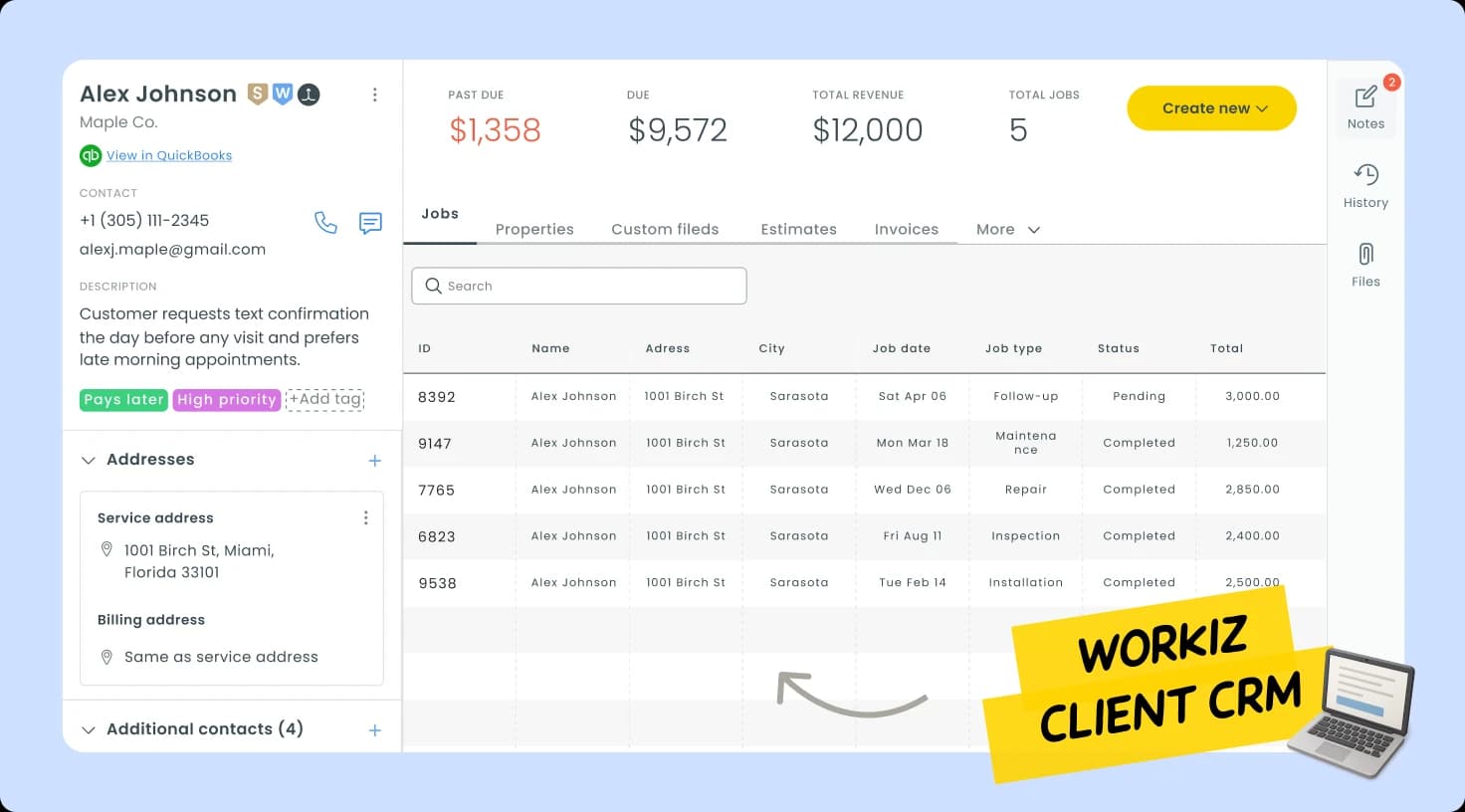This screenshot has height=812, width=1465.
Task: Click the +Add tag button
Action: 325,399
